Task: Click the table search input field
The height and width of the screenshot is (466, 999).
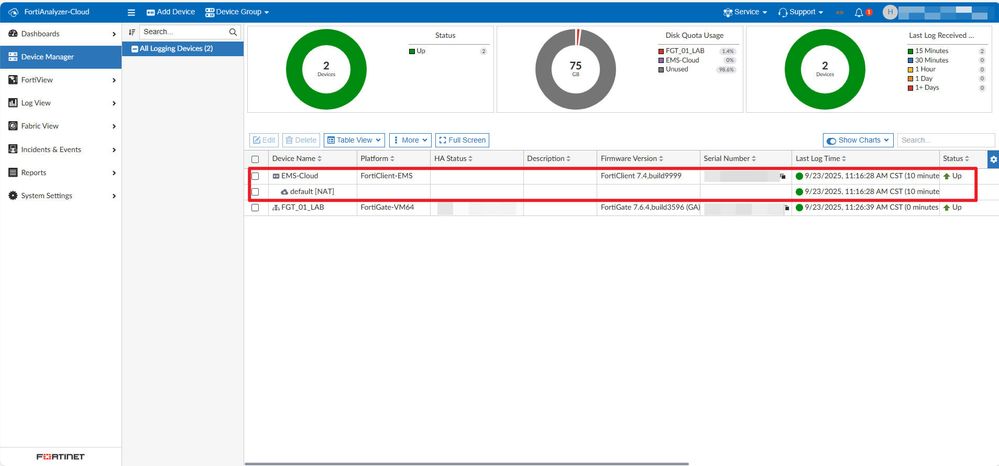Action: pos(945,140)
